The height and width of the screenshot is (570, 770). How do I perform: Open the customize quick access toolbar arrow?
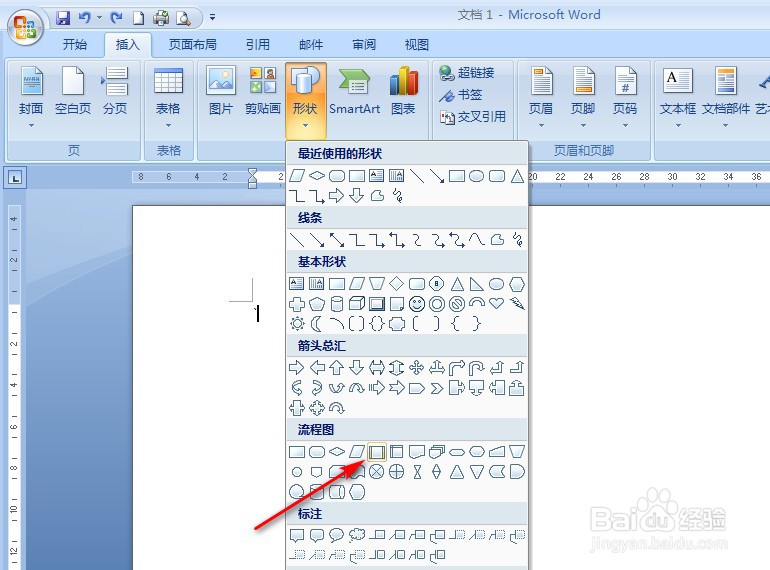[212, 17]
